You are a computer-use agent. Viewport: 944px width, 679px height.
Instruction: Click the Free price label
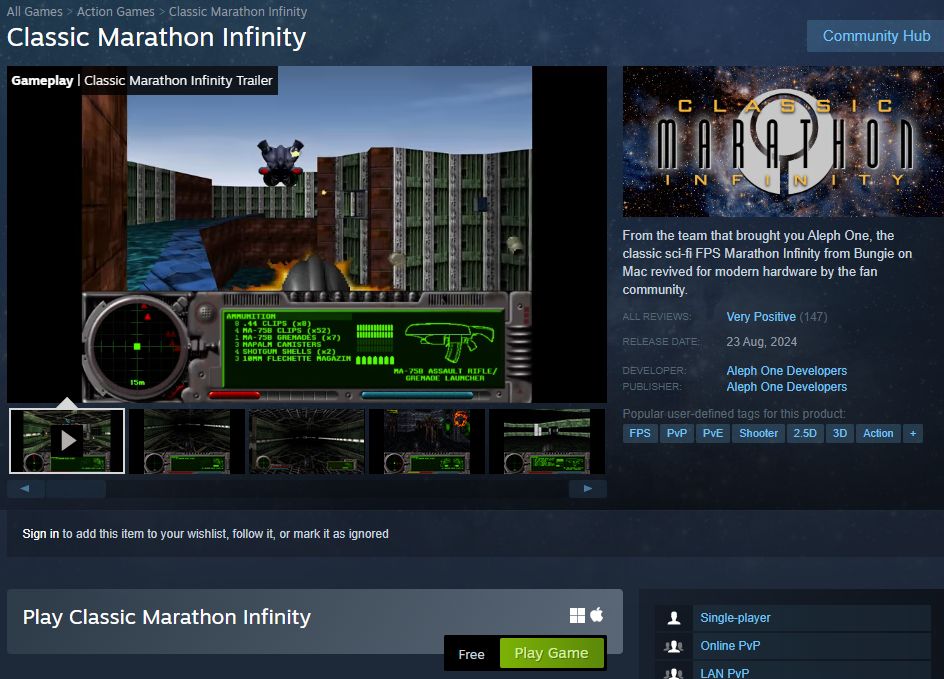pos(471,654)
